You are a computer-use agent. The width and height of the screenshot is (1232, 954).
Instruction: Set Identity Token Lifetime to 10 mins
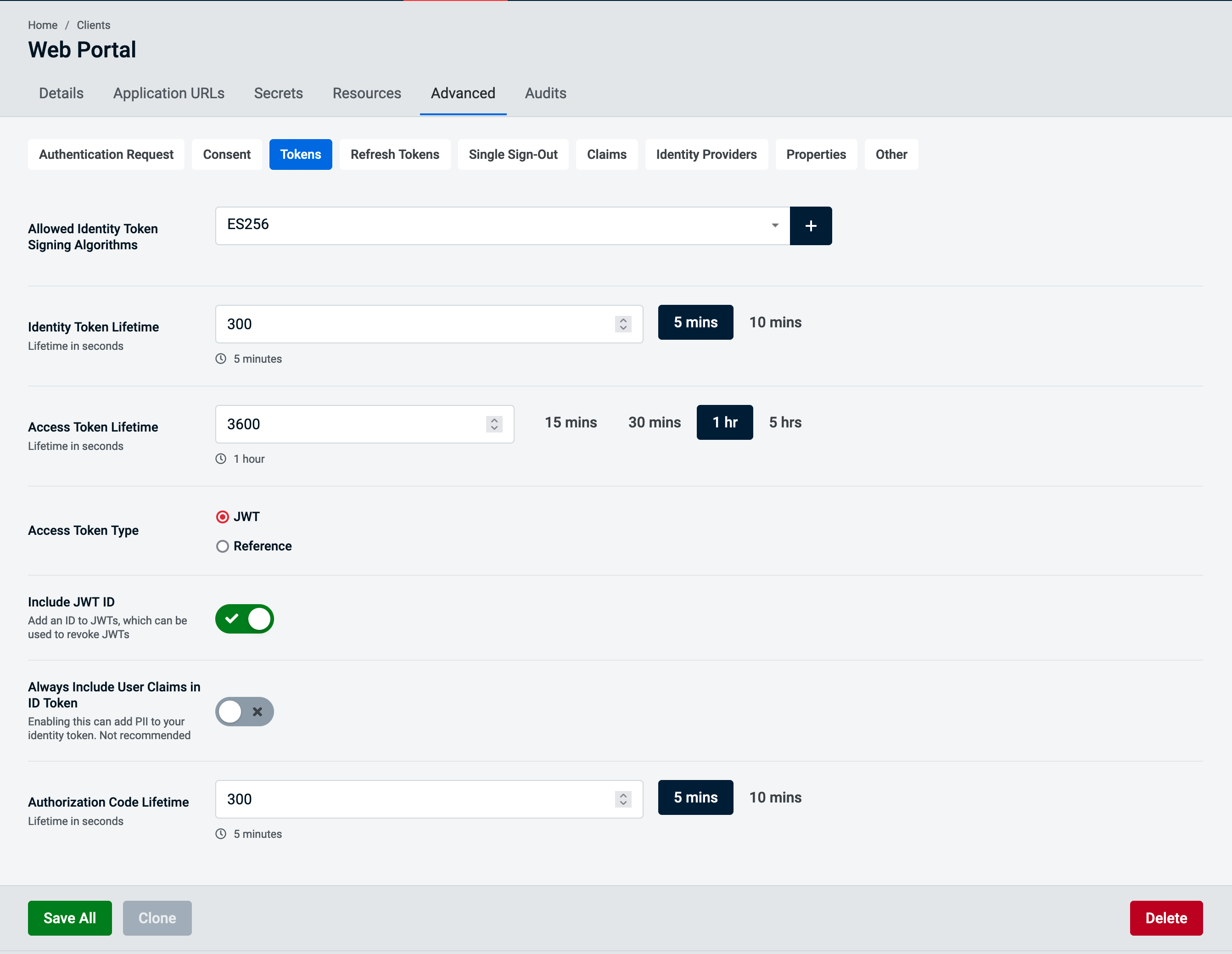[774, 322]
